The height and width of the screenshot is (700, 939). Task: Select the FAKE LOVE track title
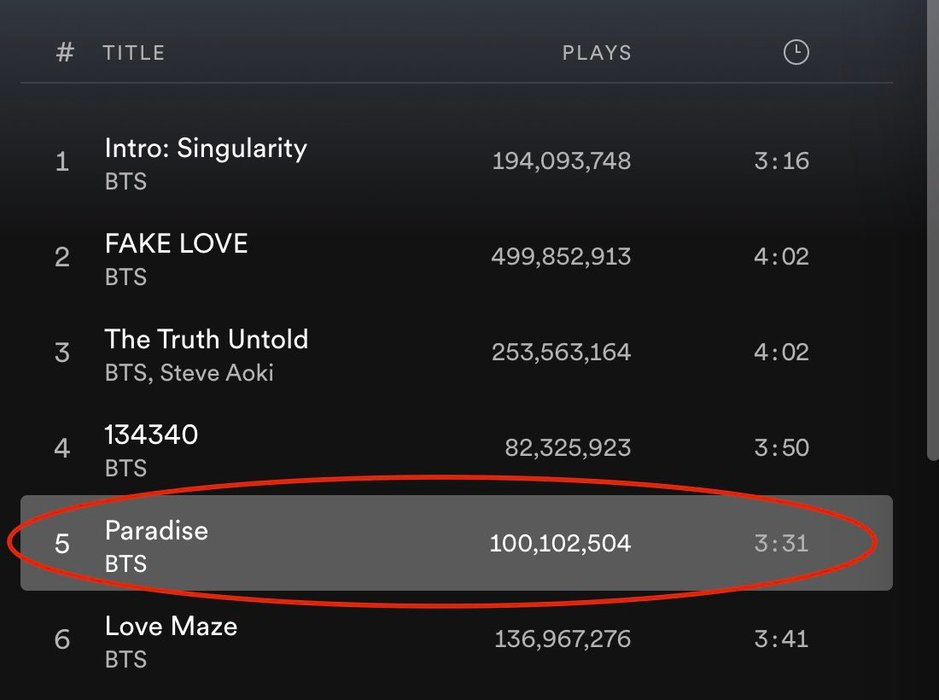coord(176,243)
